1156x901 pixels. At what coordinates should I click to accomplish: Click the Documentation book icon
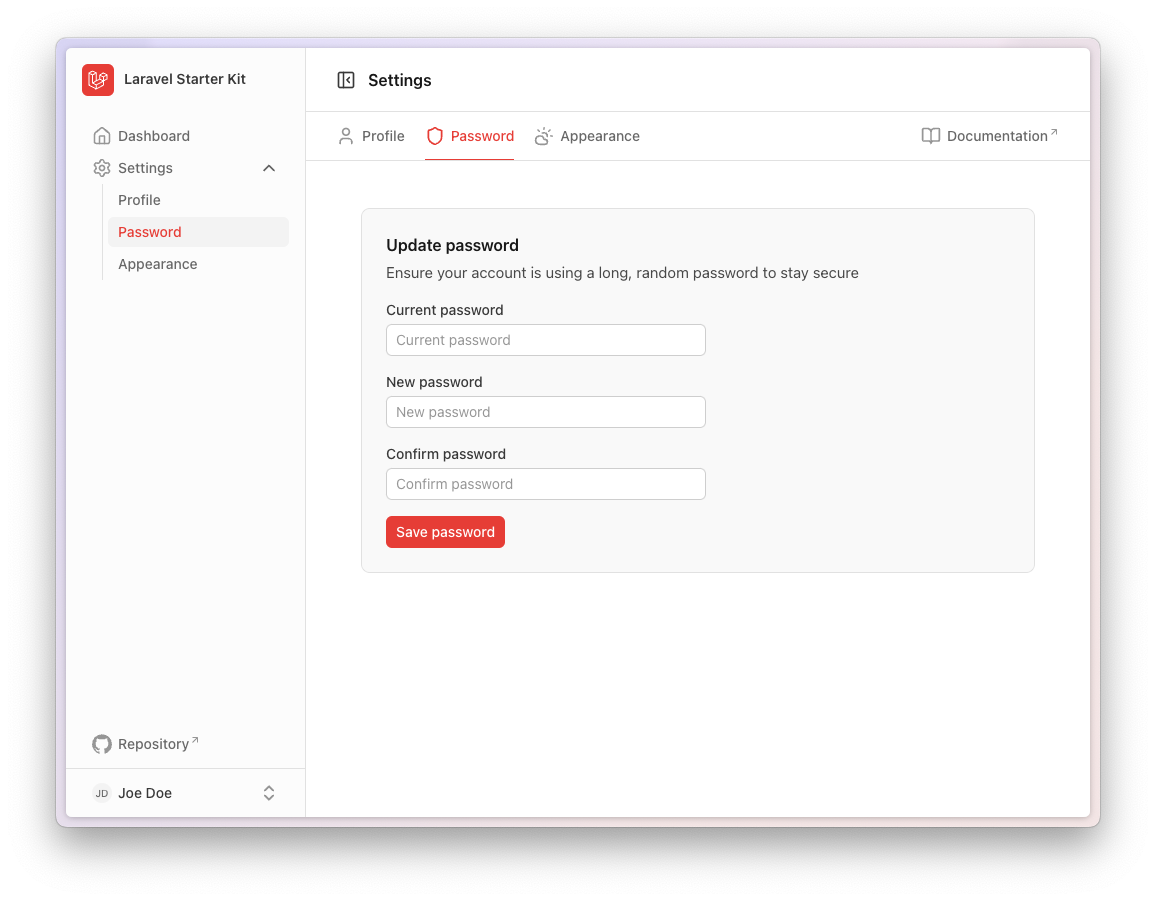931,136
